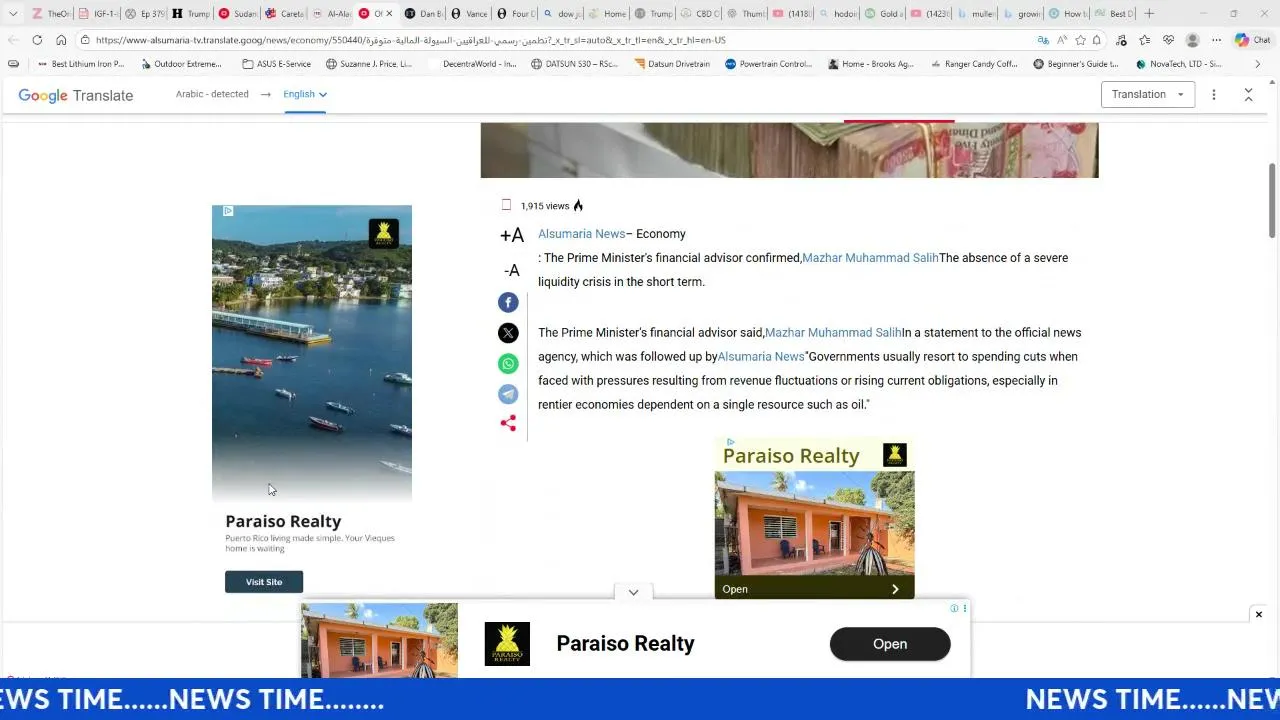Open the translate page icon in address bar

pyautogui.click(x=1043, y=40)
